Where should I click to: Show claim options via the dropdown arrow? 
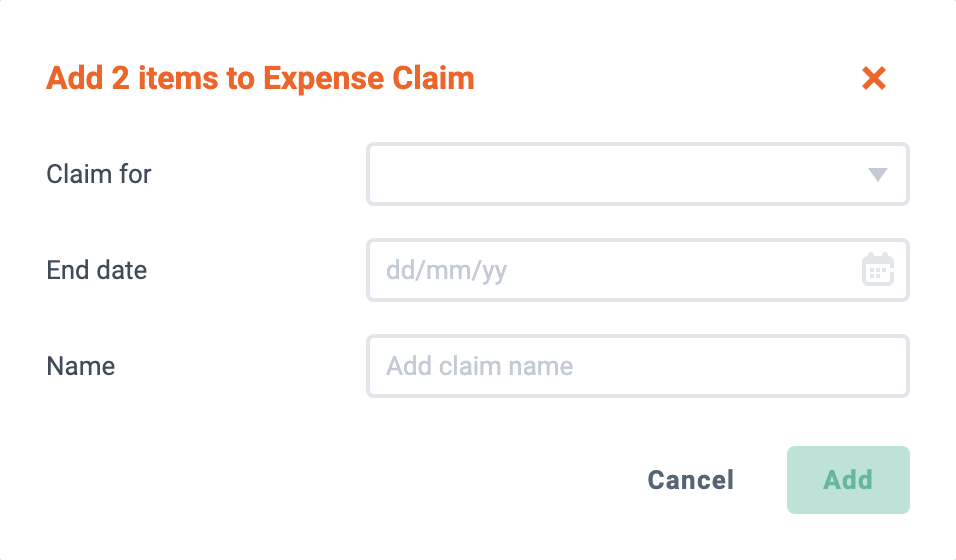pos(877,174)
